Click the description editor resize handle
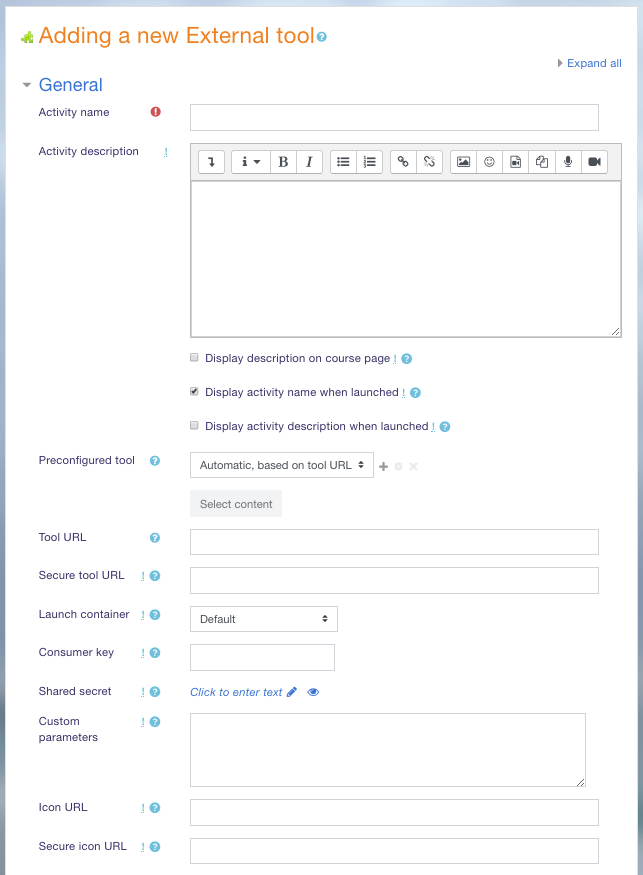Screen dimensions: 643x875 click(x=615, y=331)
